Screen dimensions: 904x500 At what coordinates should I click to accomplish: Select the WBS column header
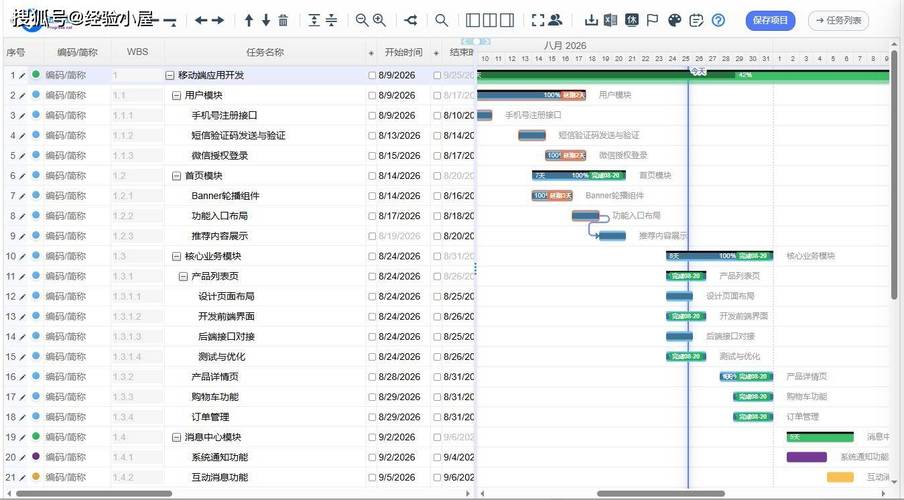[x=137, y=52]
